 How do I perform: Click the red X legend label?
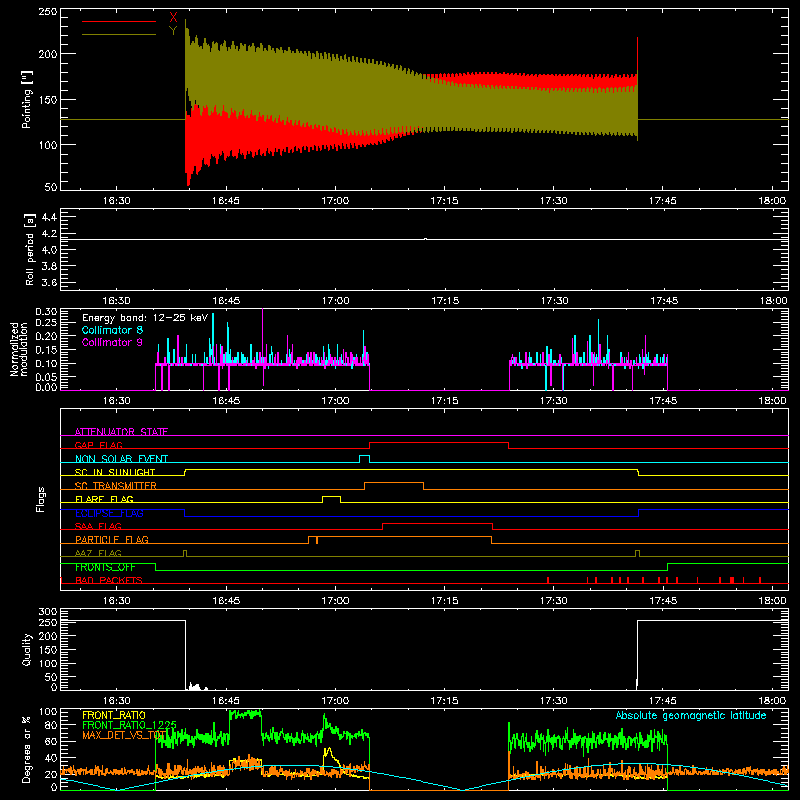(173, 18)
